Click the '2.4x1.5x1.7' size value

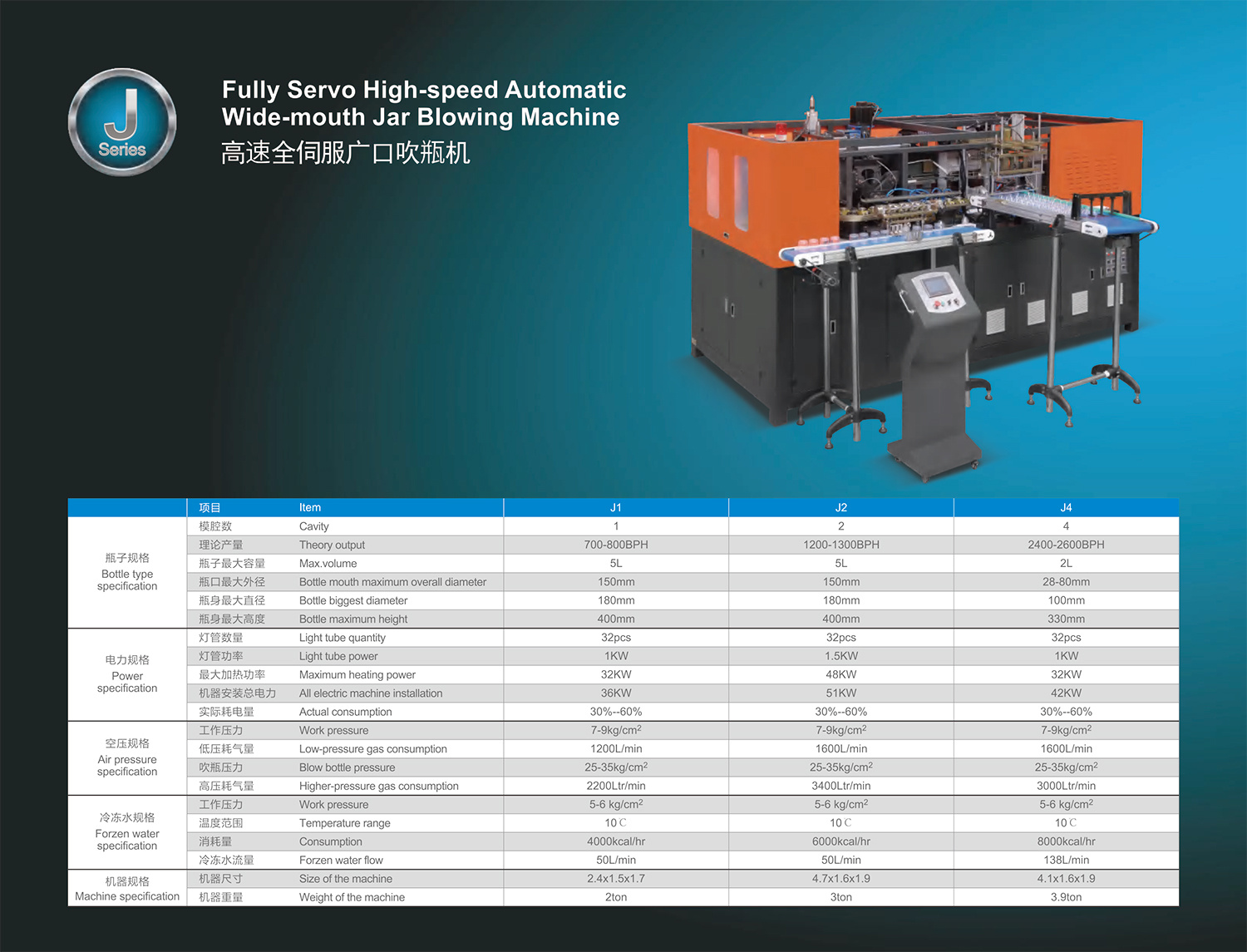click(x=616, y=879)
